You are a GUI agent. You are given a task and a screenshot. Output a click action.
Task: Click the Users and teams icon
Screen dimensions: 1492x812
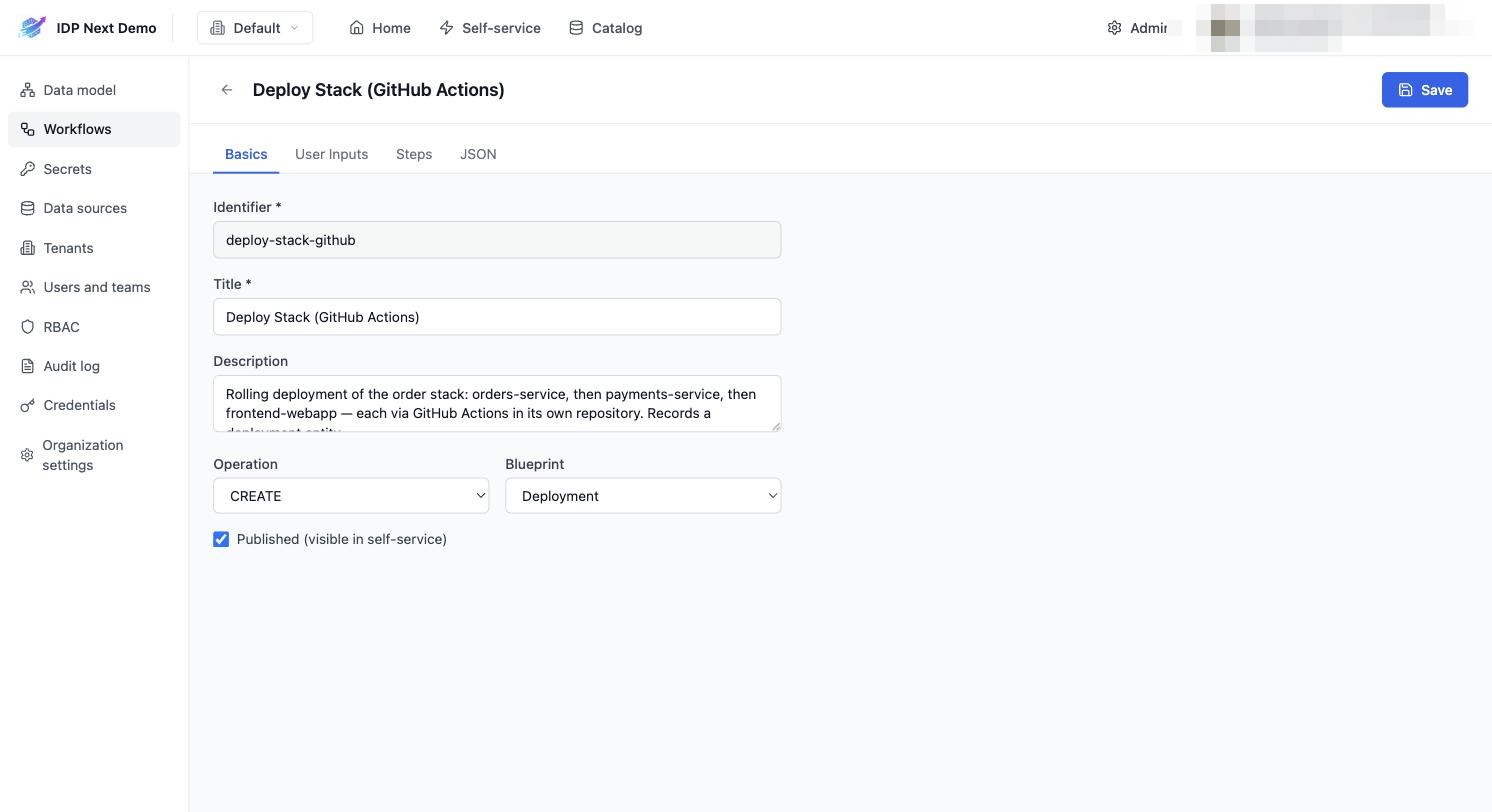click(x=27, y=287)
